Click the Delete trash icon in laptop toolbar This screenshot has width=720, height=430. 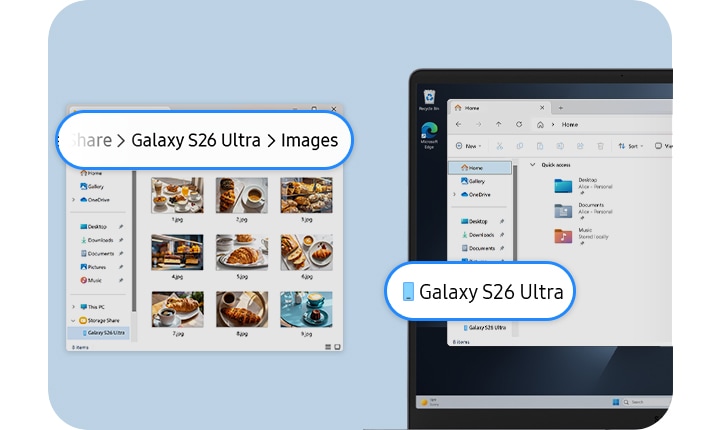pos(600,146)
